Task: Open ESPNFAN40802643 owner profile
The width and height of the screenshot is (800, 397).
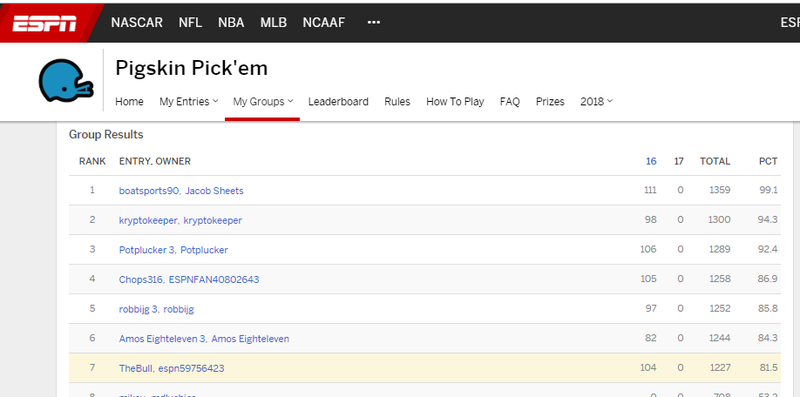Action: point(214,280)
